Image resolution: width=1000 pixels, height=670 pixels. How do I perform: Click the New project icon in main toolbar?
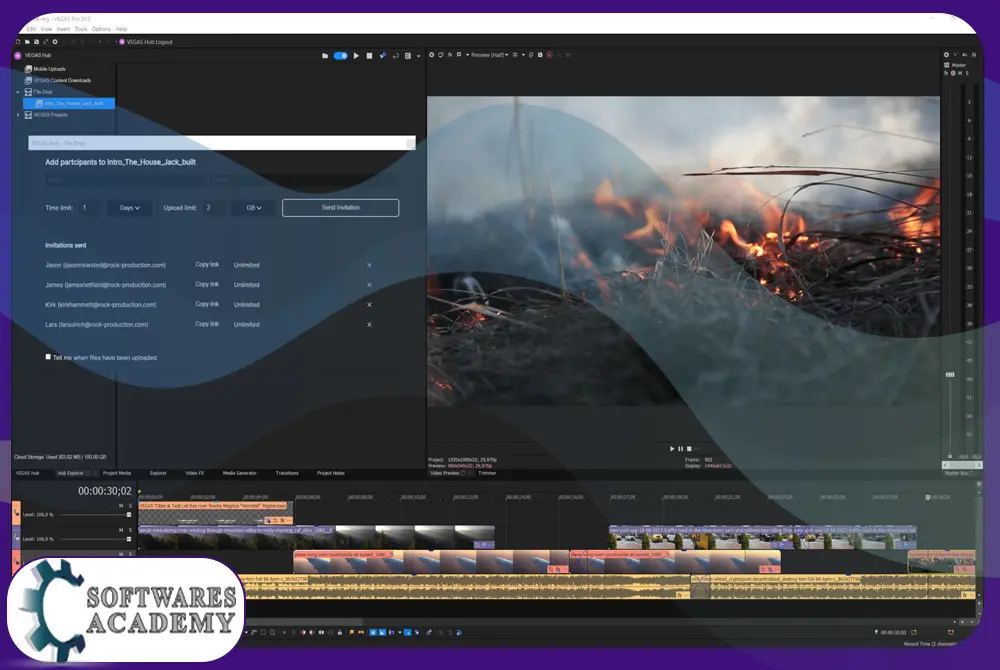[x=18, y=42]
